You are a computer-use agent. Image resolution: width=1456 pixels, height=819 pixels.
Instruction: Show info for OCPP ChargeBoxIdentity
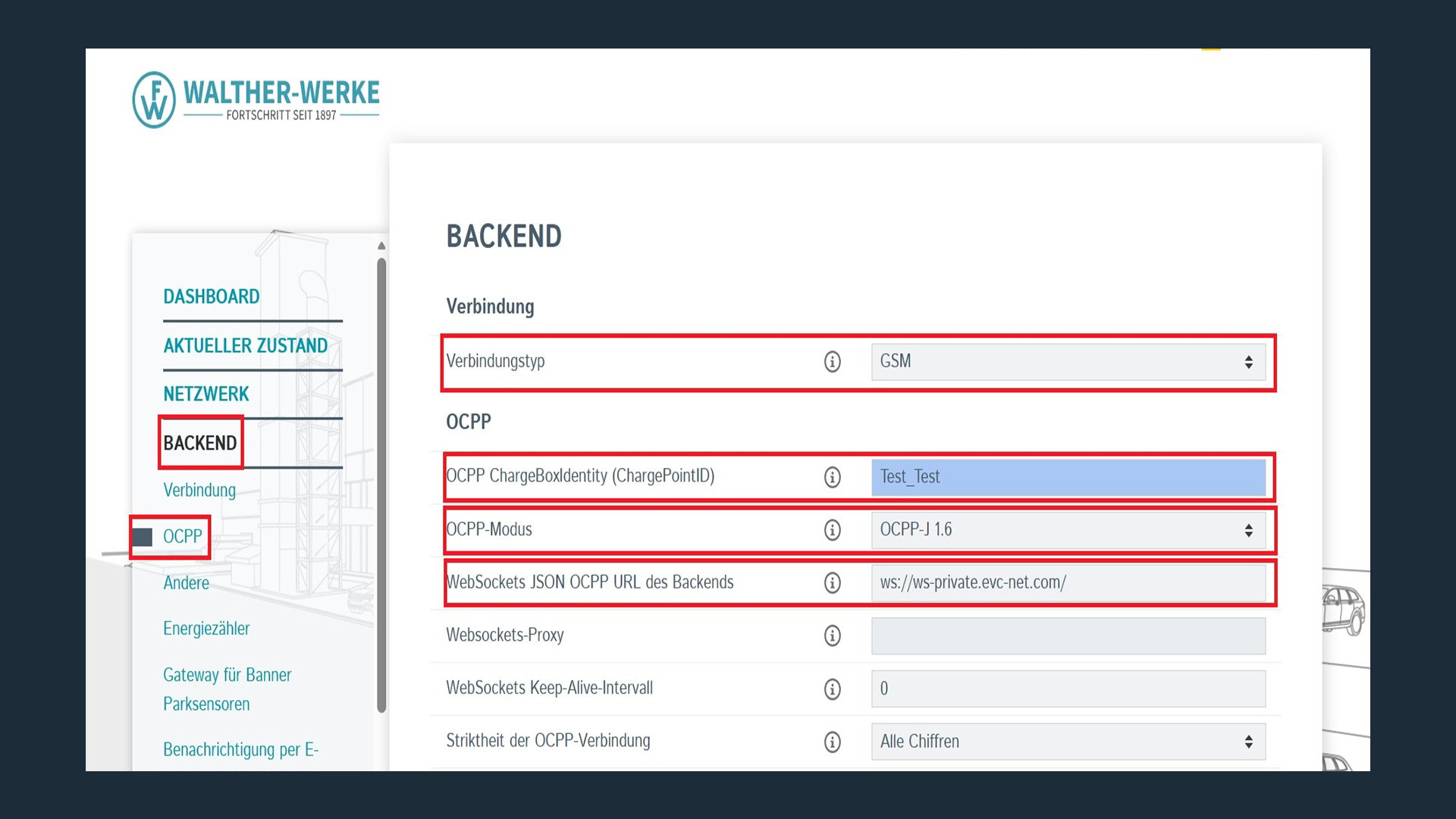coord(832,477)
